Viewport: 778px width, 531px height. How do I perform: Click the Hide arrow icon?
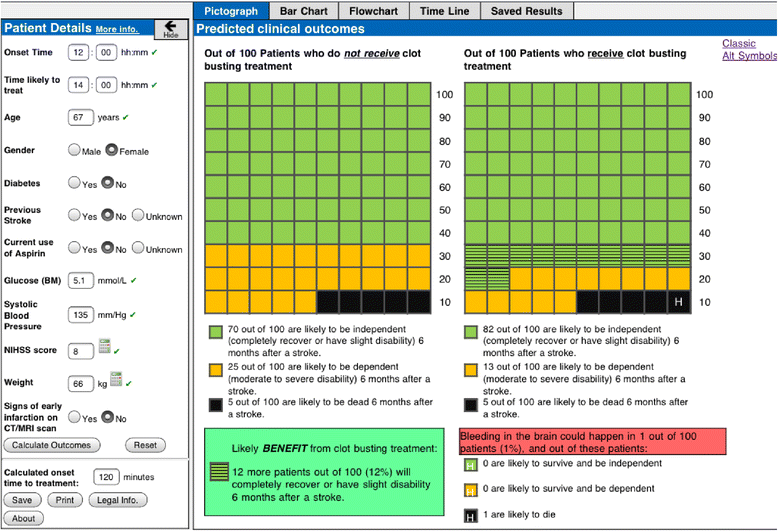pos(170,28)
